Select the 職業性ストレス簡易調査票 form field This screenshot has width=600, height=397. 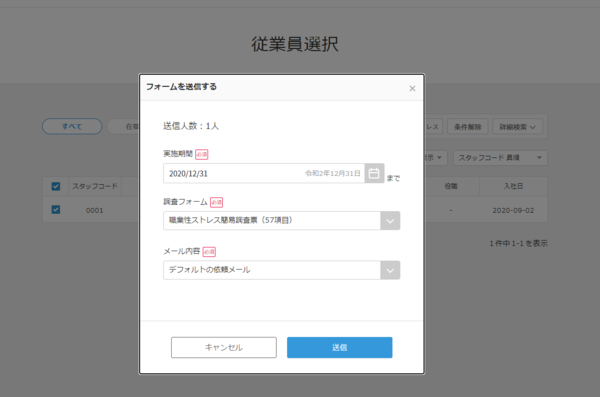tap(272, 221)
